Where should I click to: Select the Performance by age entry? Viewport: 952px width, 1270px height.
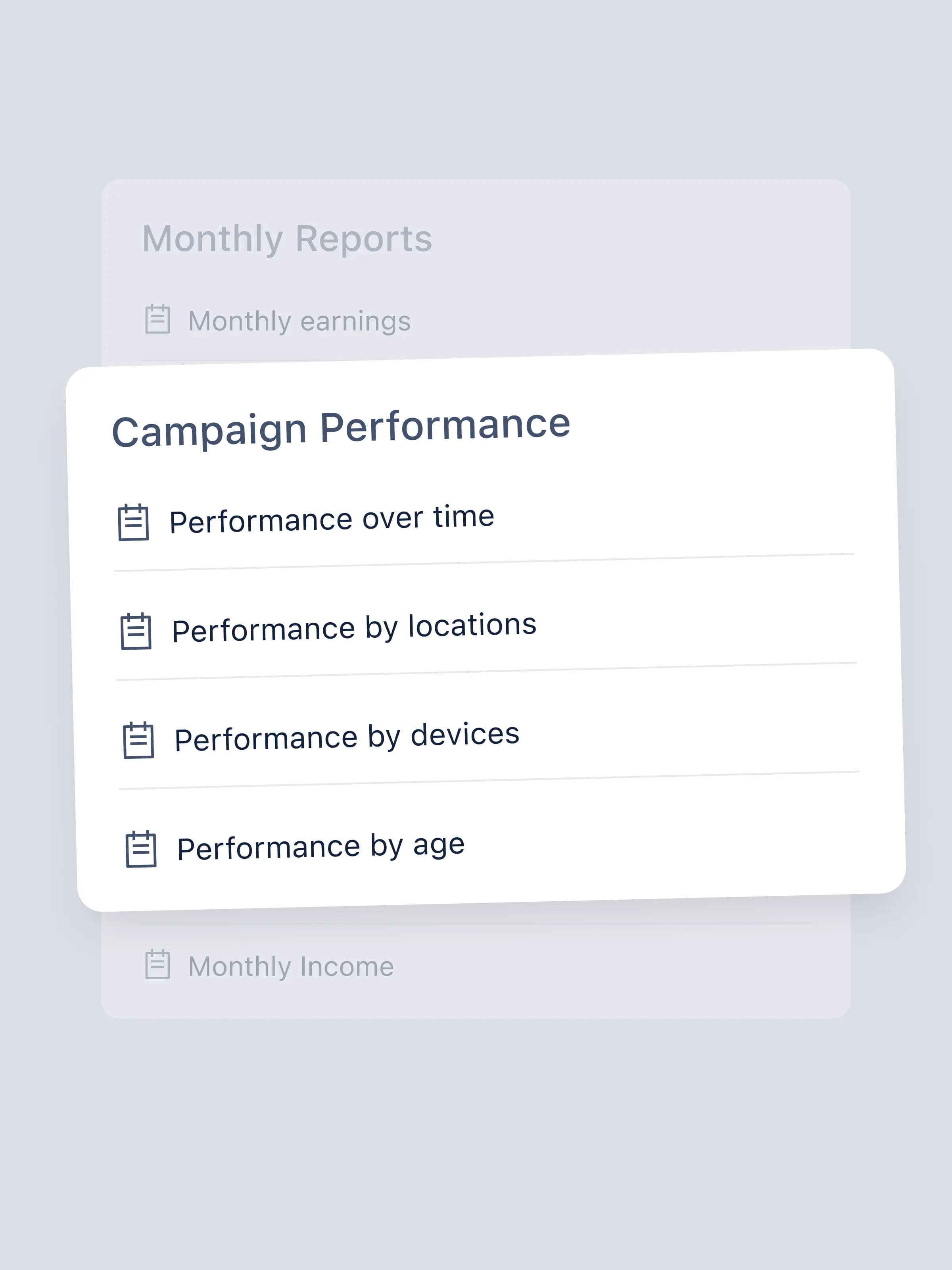[321, 847]
